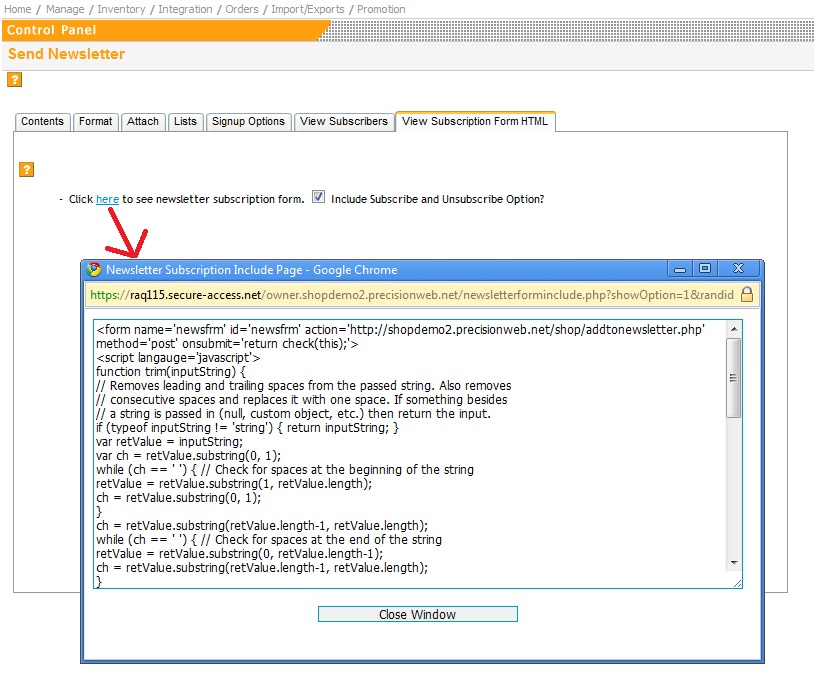The image size is (820, 698).
Task: Select the Lists tab
Action: [x=185, y=122]
